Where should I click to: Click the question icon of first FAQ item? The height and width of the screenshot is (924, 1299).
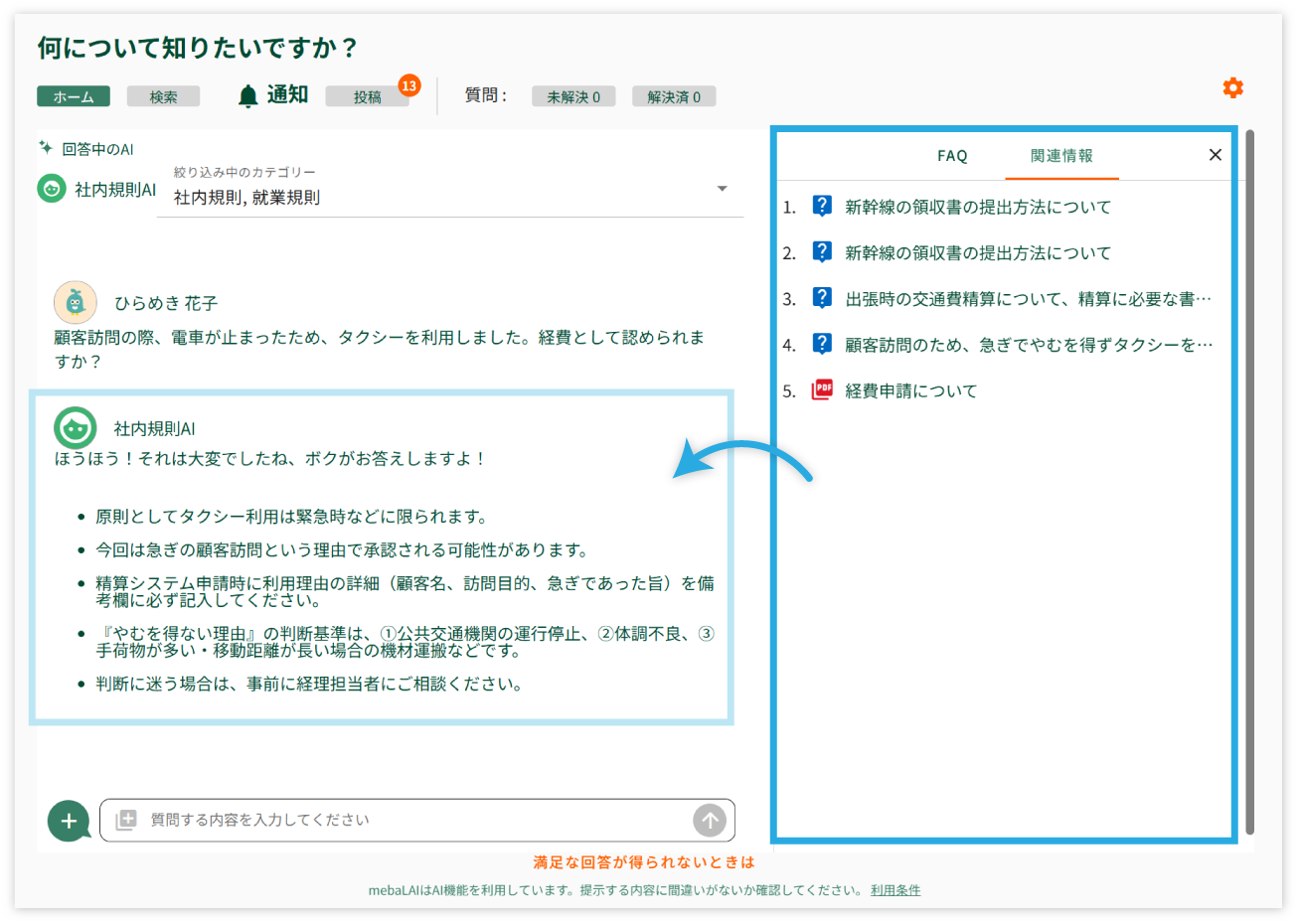[822, 207]
